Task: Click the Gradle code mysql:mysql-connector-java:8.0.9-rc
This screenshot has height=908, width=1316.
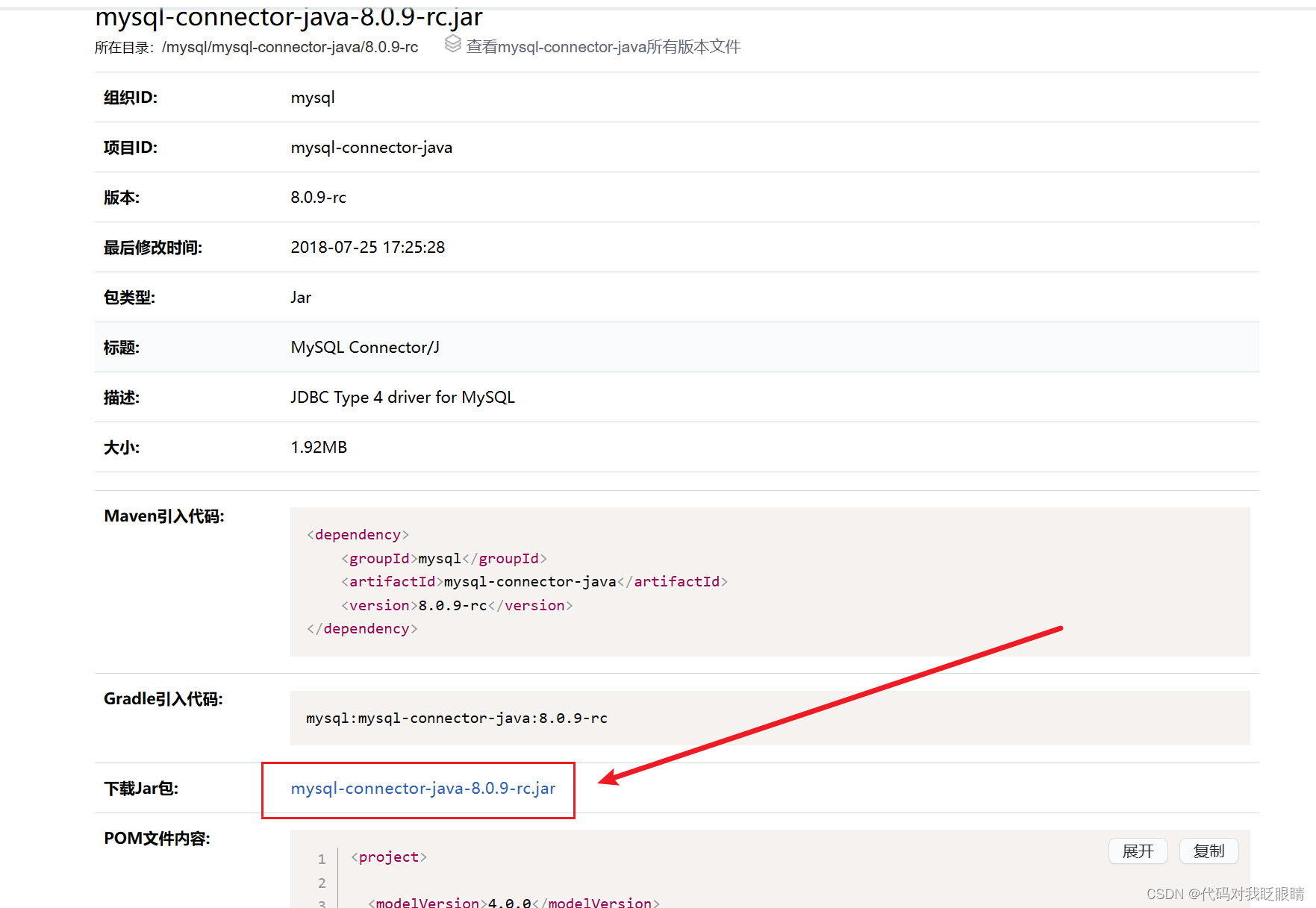Action: point(457,718)
